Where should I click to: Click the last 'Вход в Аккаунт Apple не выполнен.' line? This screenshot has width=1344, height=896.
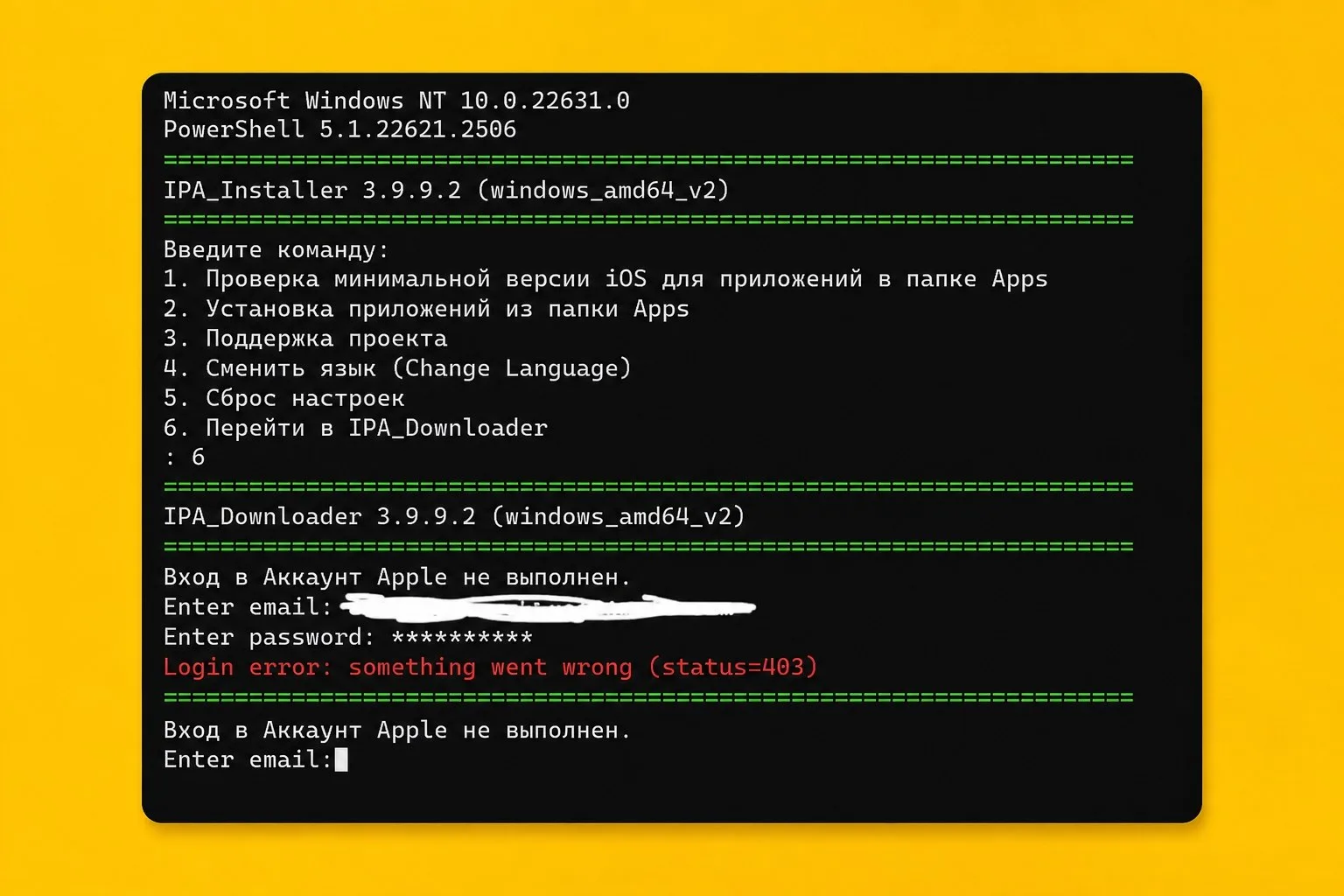pyautogui.click(x=397, y=731)
